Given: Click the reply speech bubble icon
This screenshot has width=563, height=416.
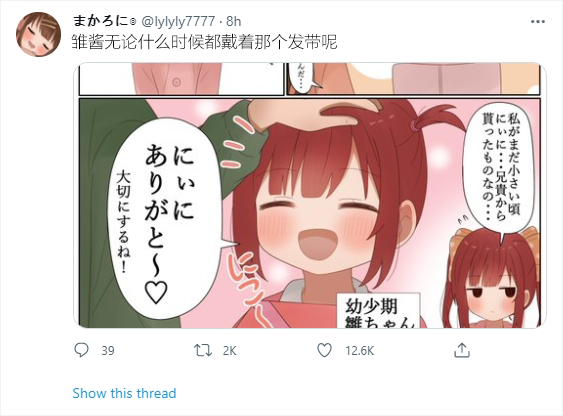Looking at the screenshot, I should tap(81, 350).
